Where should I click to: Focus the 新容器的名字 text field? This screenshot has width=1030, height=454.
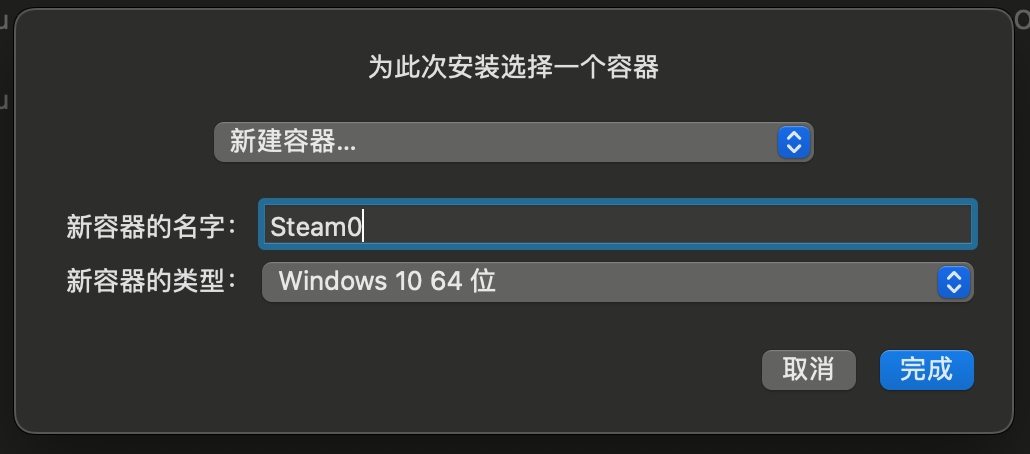coord(616,225)
